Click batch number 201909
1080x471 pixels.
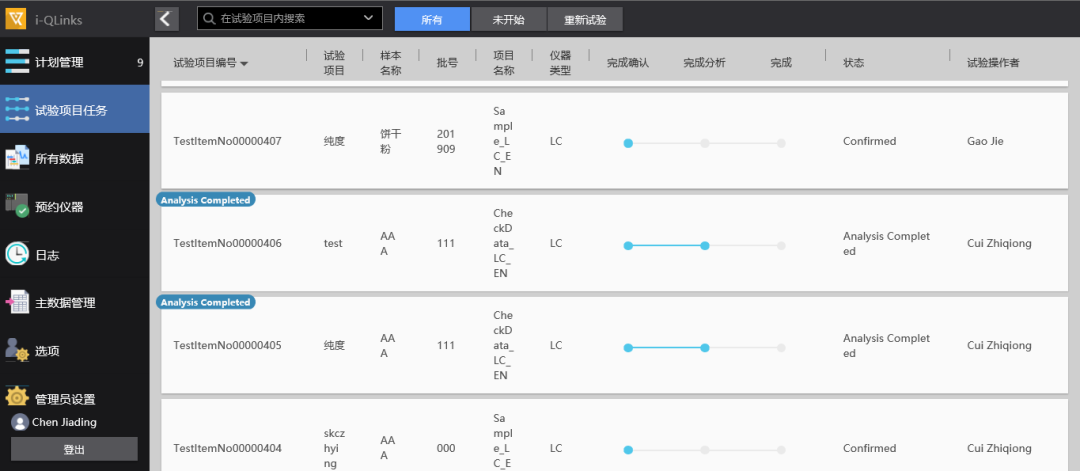point(446,140)
